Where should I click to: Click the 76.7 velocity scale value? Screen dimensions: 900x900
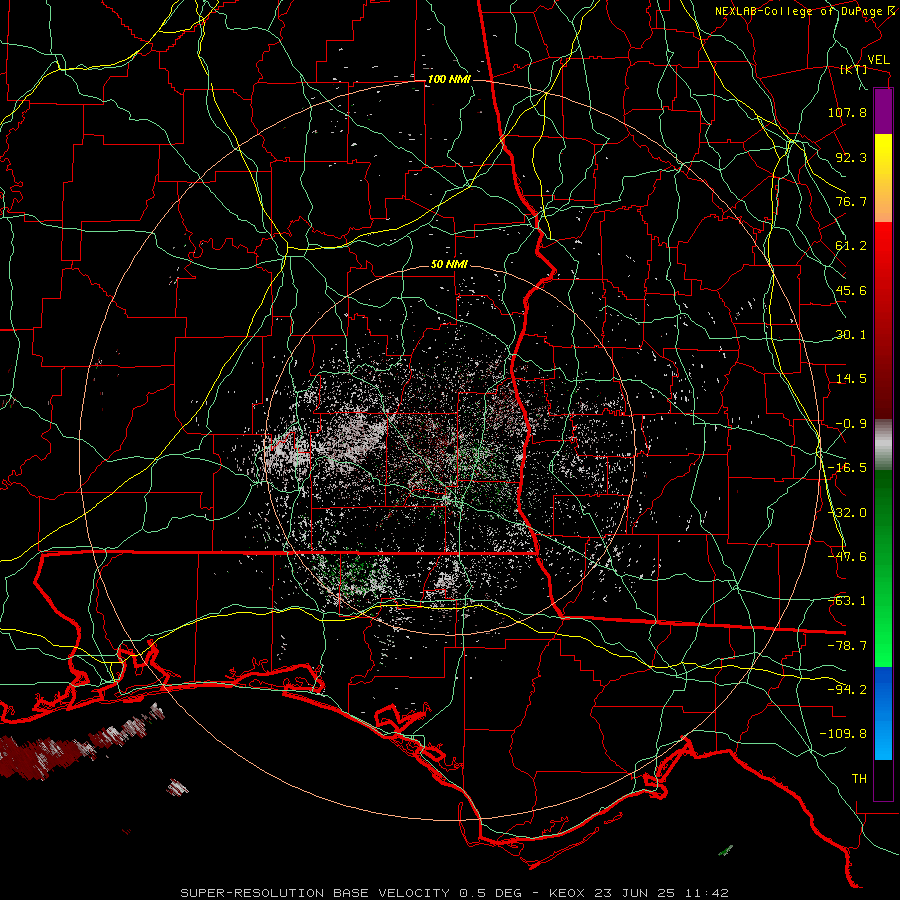tap(851, 201)
